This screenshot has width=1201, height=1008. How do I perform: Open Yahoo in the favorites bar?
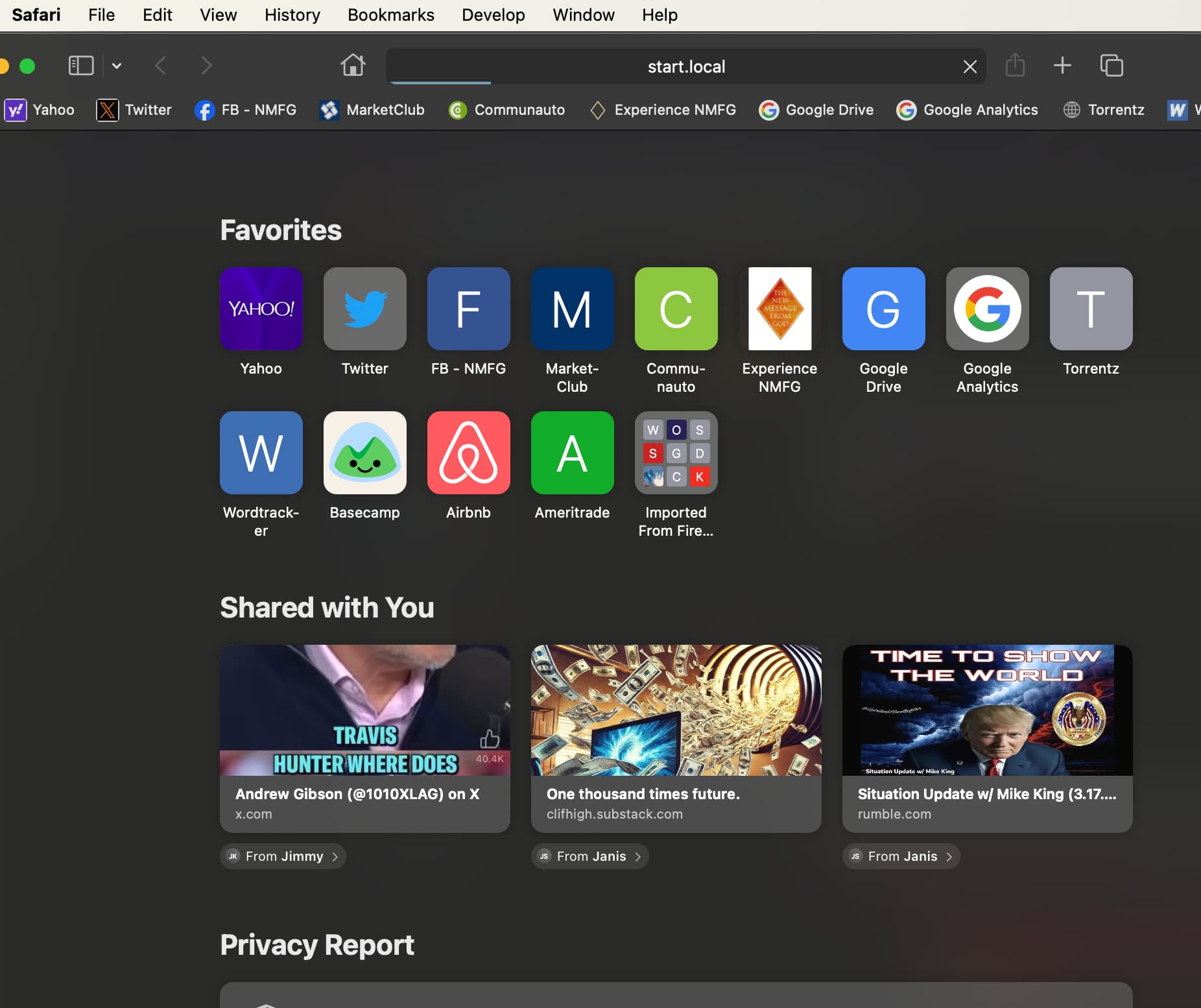coord(40,110)
